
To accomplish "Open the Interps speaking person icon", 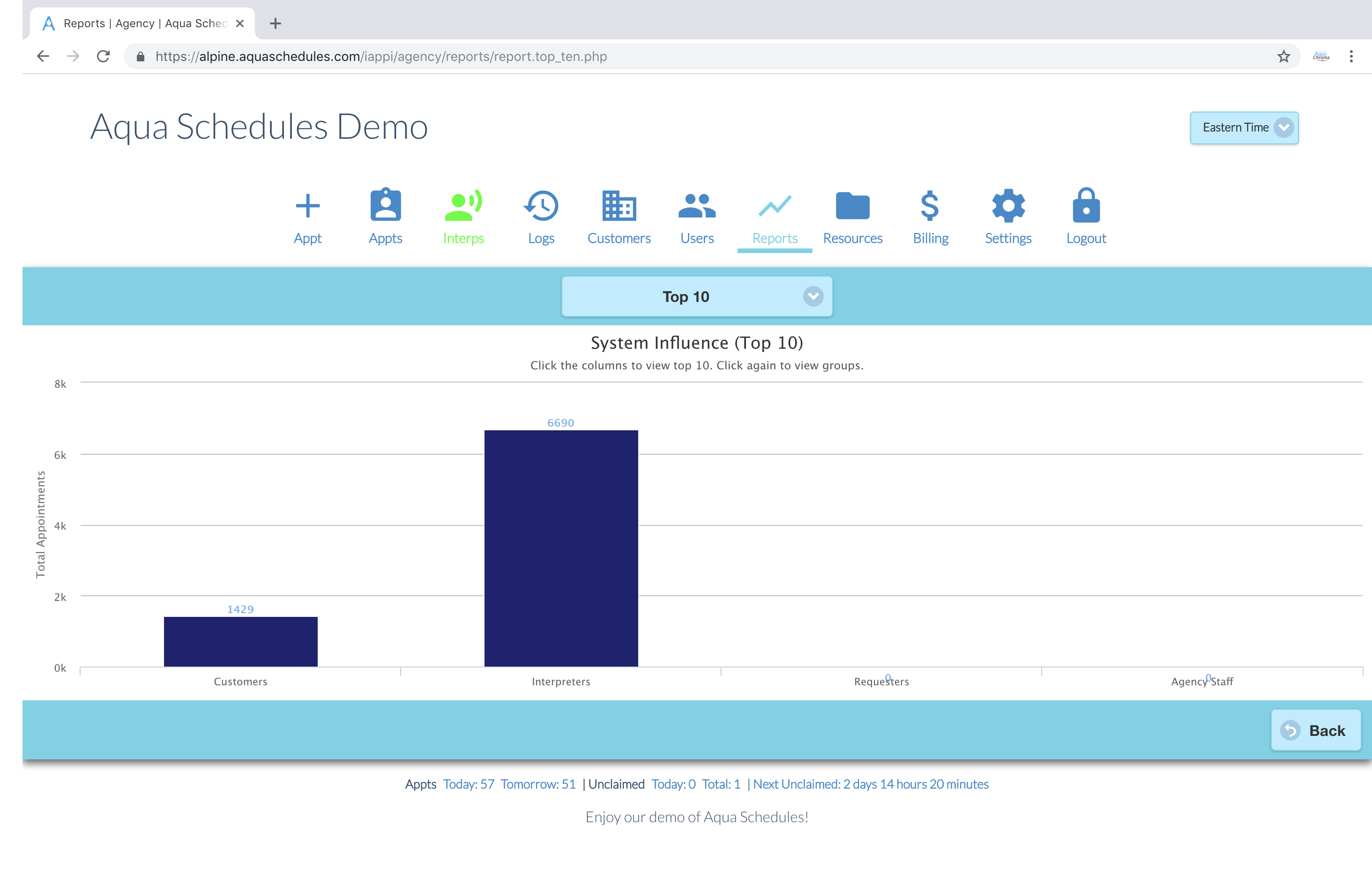I will pos(463,205).
